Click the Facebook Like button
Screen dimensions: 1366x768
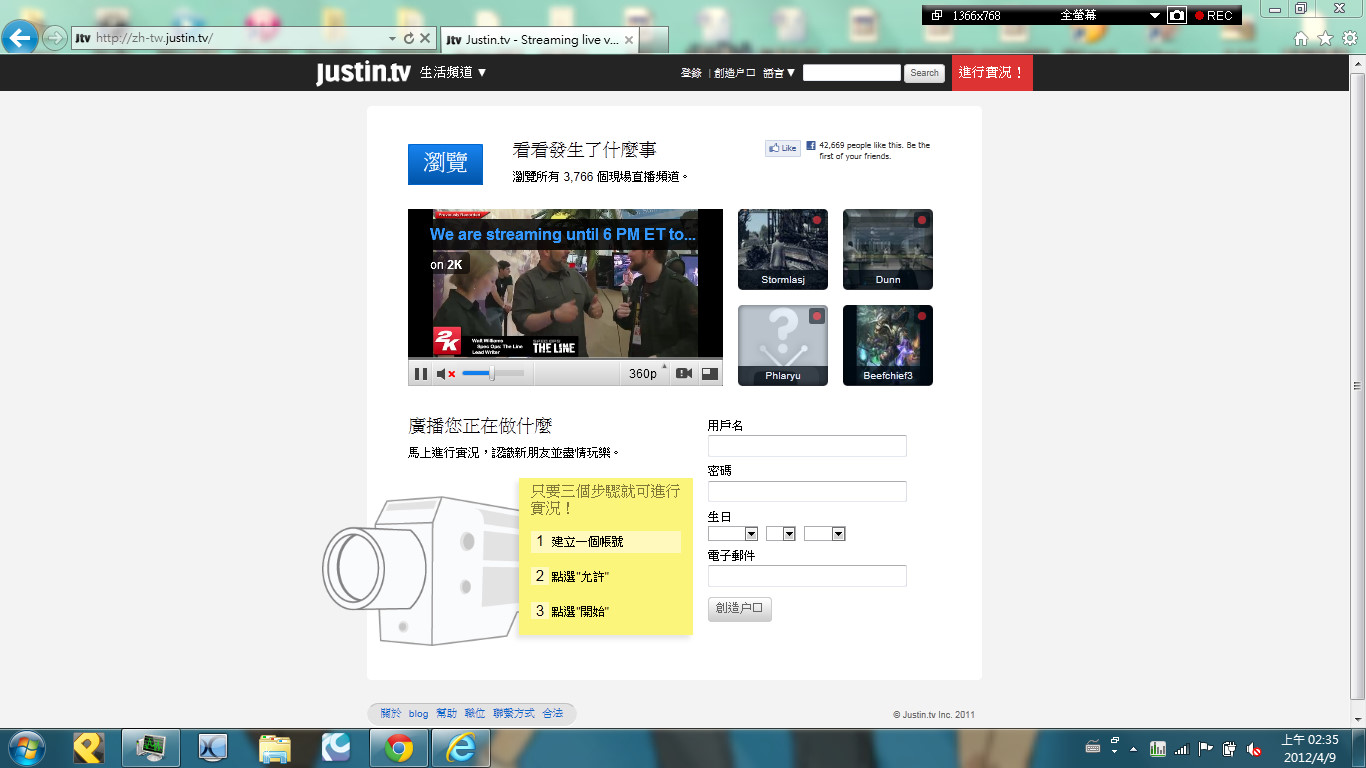(x=783, y=148)
